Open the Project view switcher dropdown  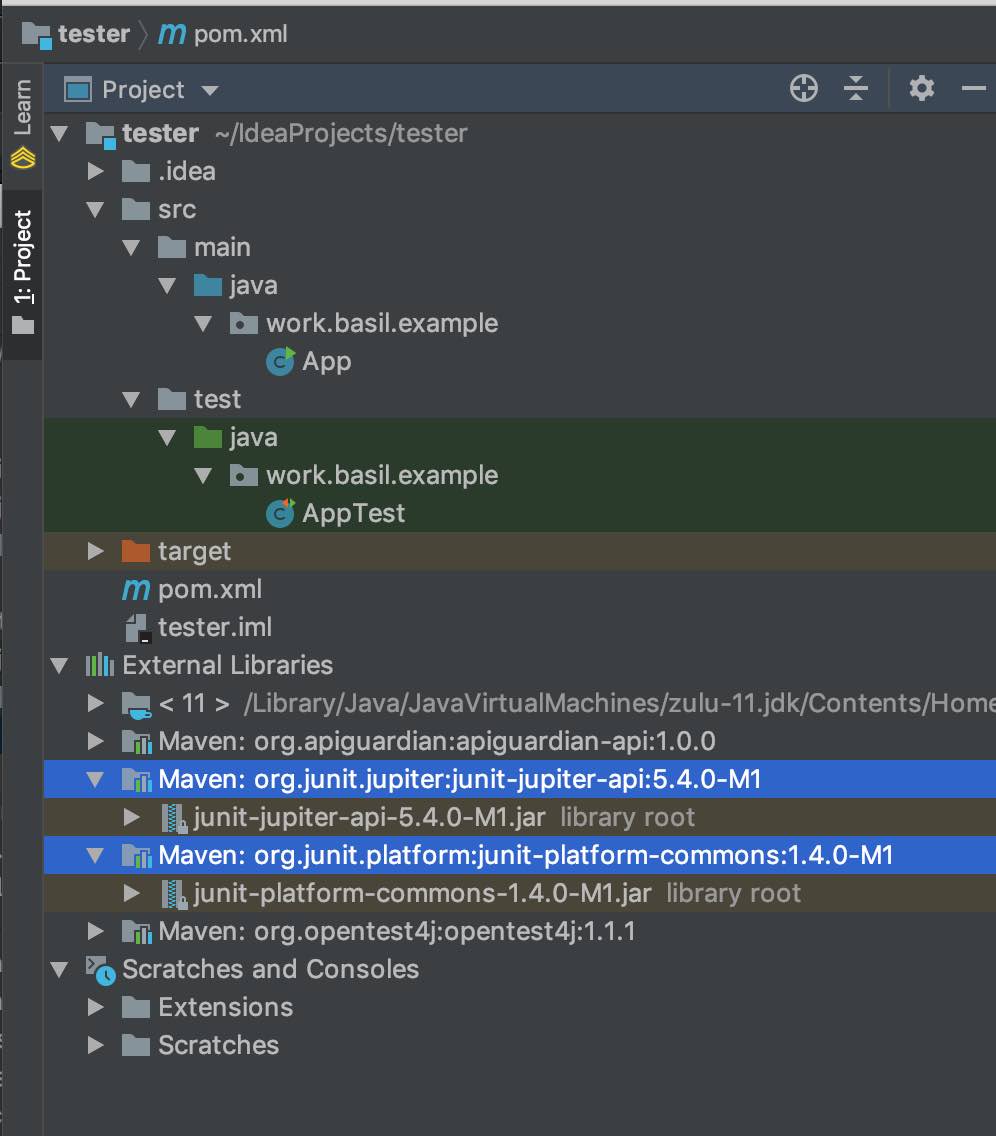tap(209, 89)
